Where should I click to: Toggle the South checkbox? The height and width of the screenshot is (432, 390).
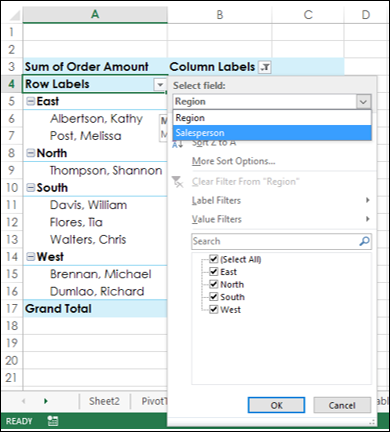214,297
